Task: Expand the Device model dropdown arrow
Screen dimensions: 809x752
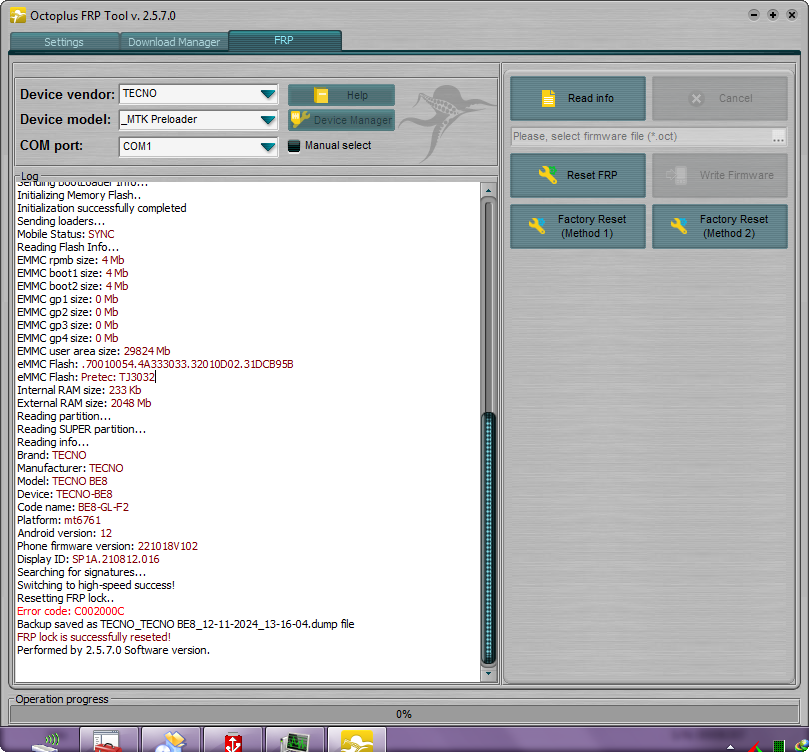Action: click(x=268, y=120)
